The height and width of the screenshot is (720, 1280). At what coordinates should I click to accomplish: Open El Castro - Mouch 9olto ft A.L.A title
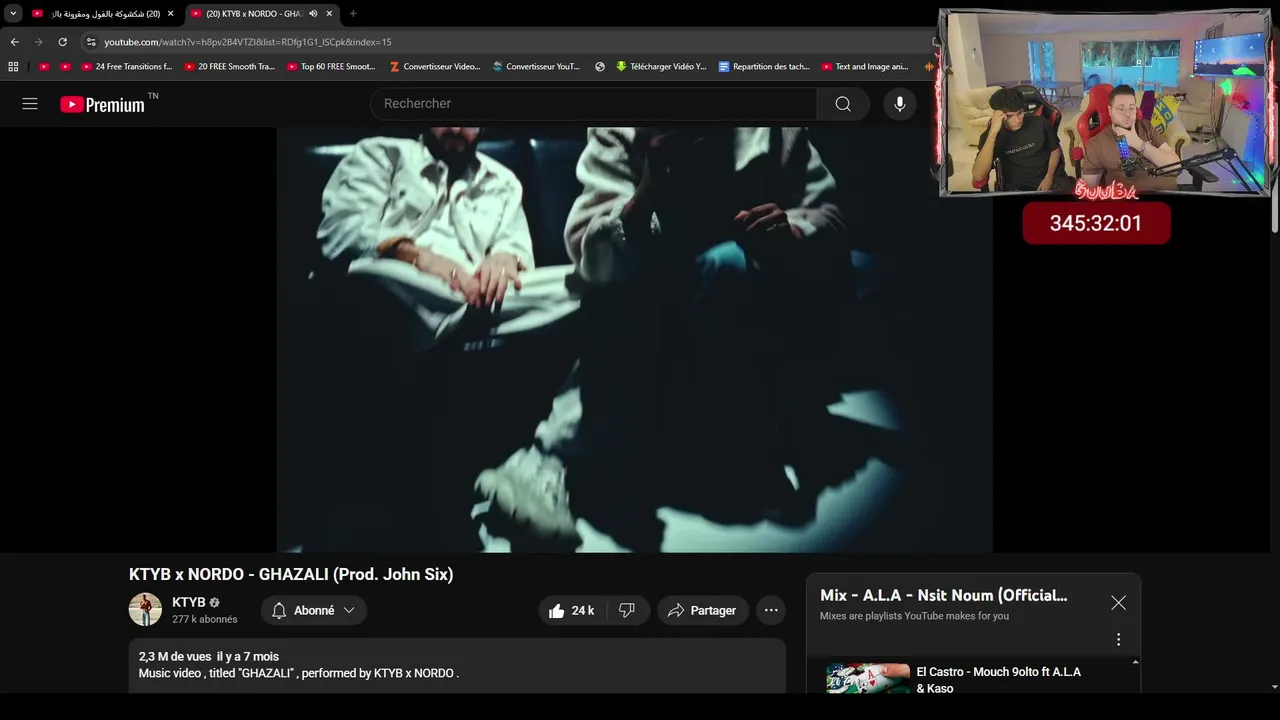(998, 680)
